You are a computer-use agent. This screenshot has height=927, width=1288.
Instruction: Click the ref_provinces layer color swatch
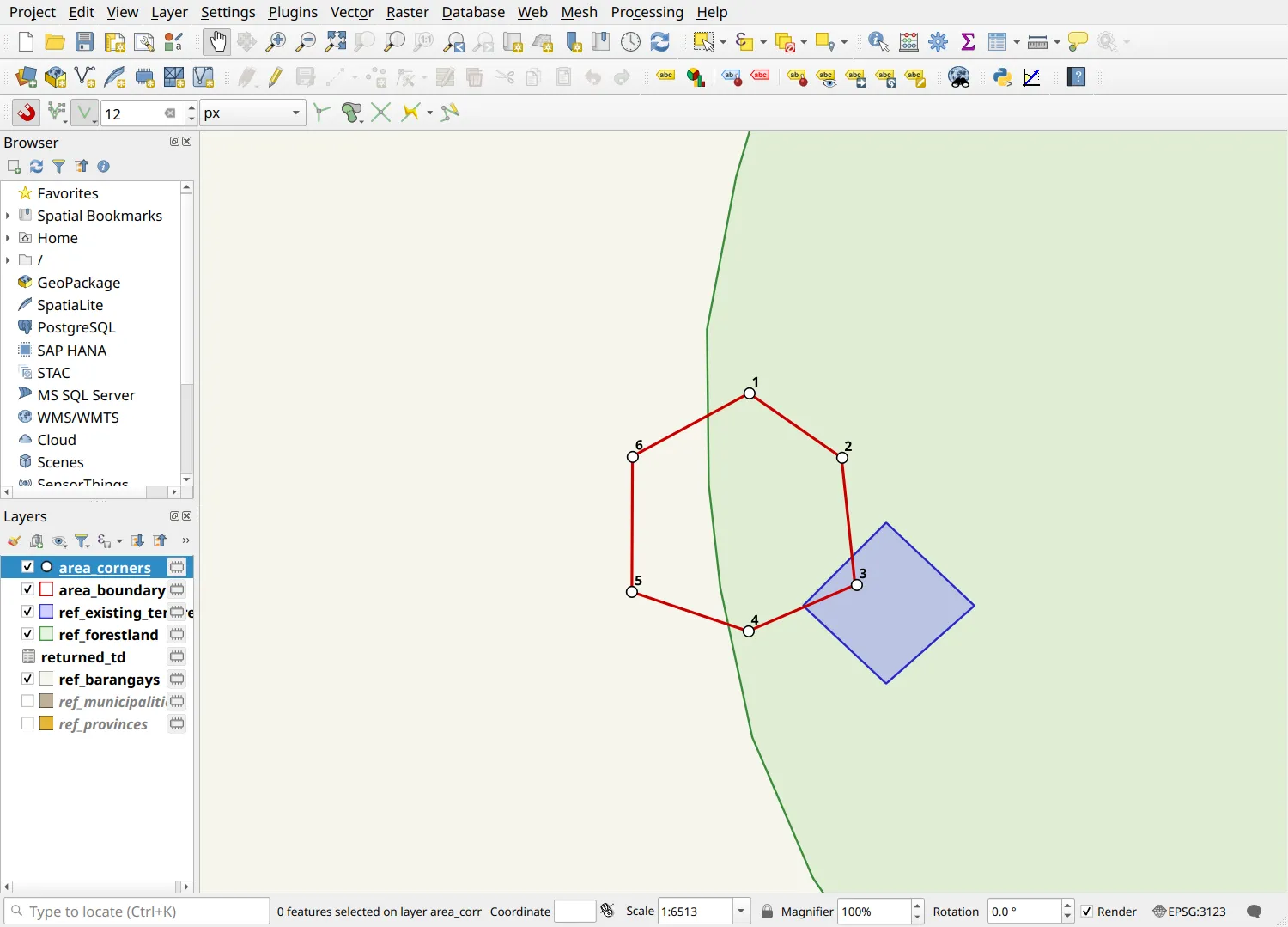(x=46, y=723)
